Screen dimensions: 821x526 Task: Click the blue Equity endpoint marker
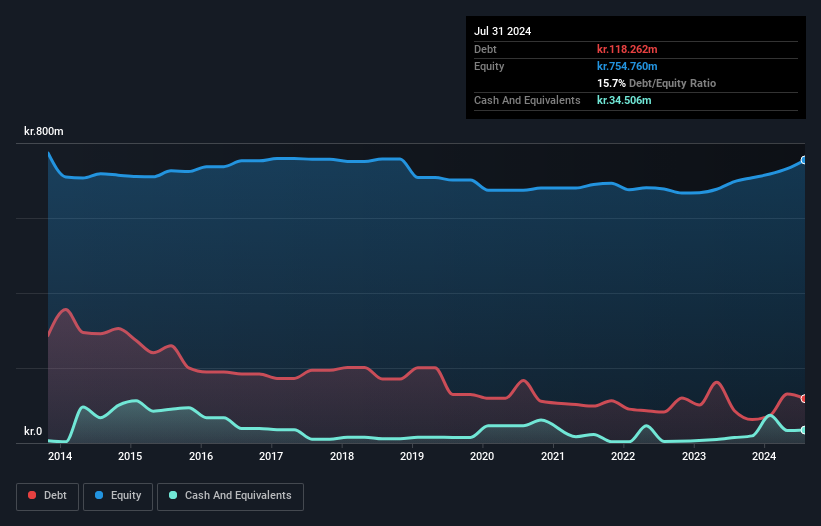[804, 160]
